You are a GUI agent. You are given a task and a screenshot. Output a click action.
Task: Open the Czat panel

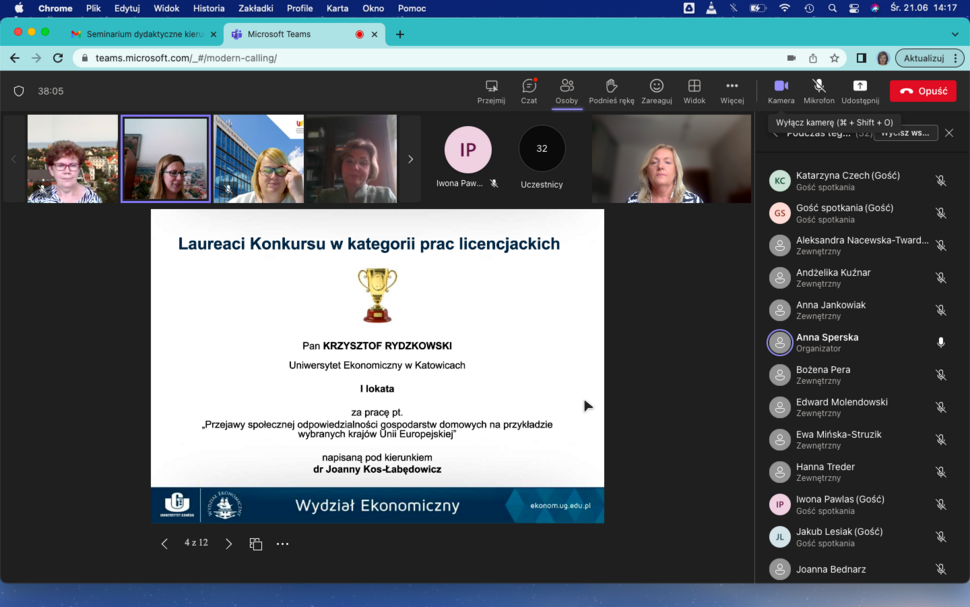coord(529,87)
